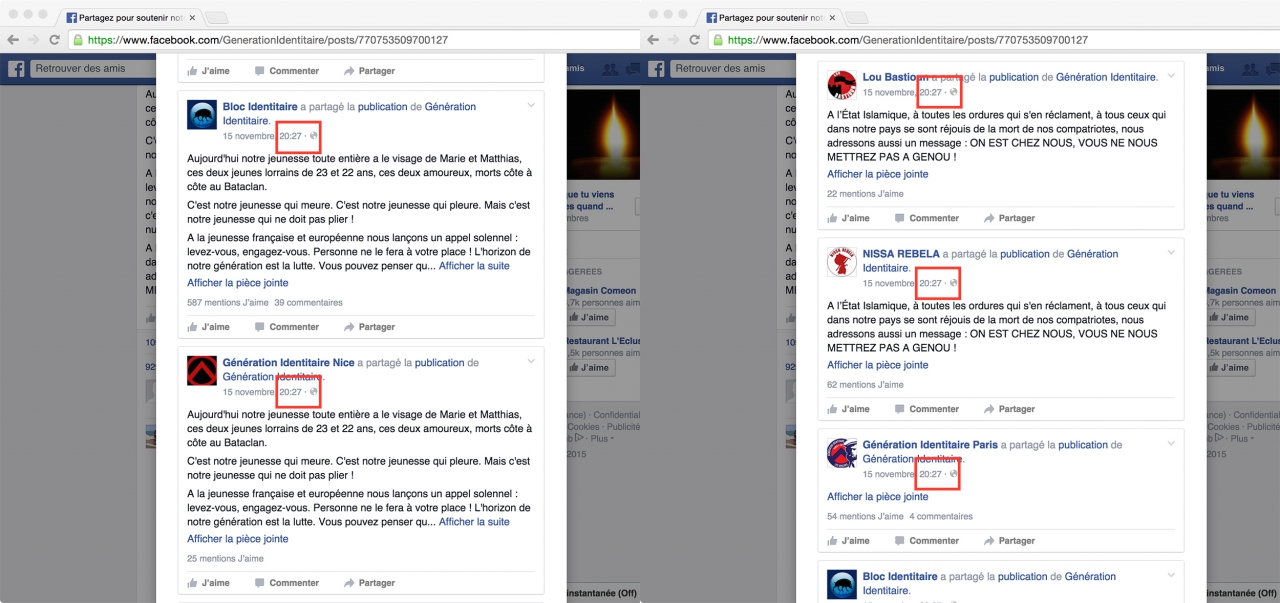The image size is (1280, 603).
Task: Click Partager on the NISSA REBELA post
Action: pos(1008,409)
